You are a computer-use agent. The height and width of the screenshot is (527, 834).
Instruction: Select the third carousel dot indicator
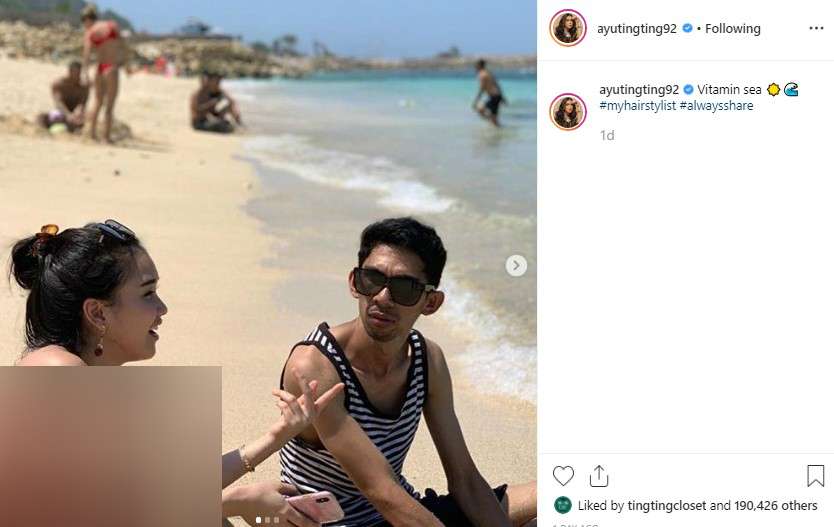tap(276, 520)
